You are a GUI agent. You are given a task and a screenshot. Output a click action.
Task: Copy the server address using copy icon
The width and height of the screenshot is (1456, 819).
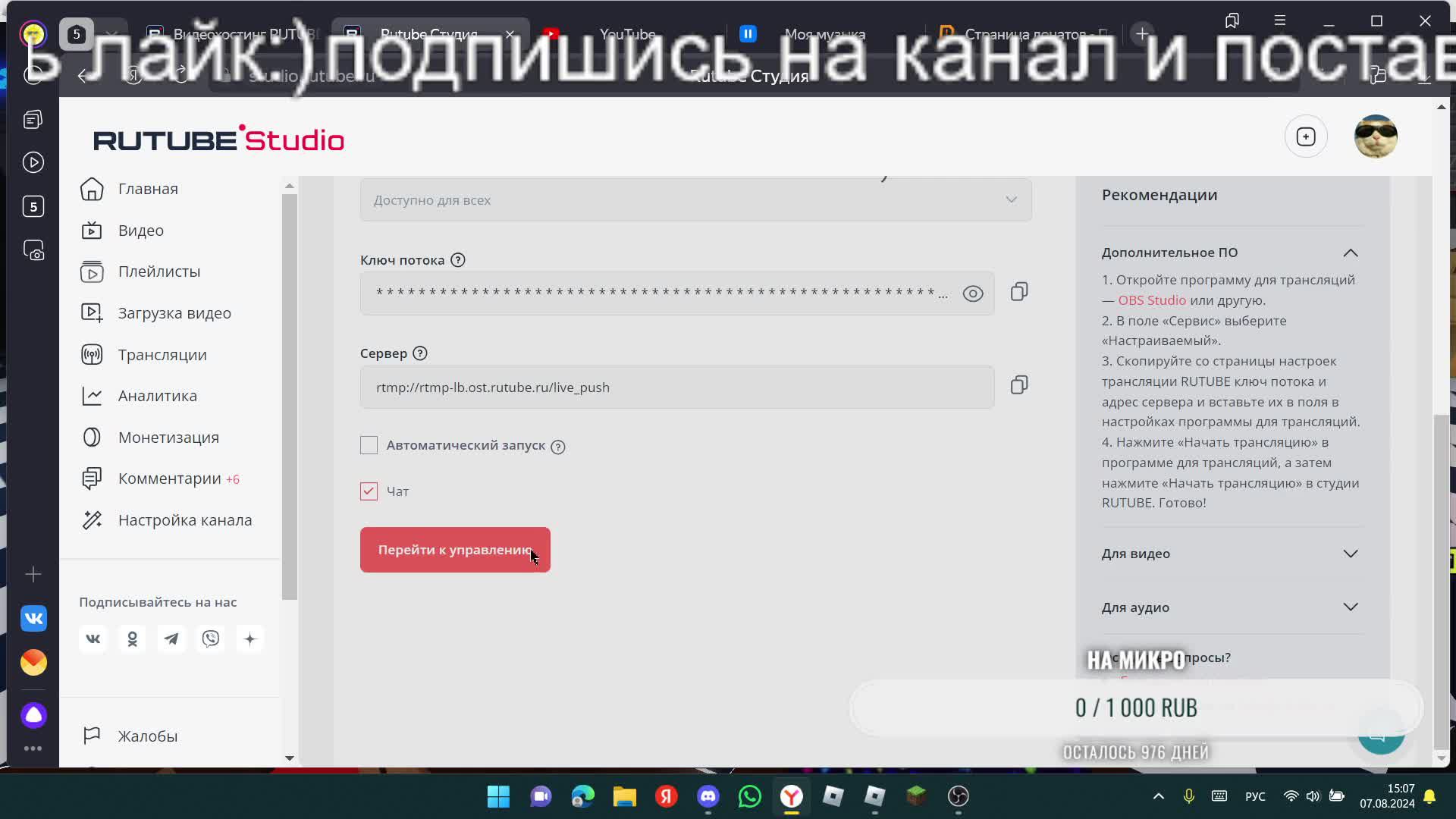coord(1018,385)
